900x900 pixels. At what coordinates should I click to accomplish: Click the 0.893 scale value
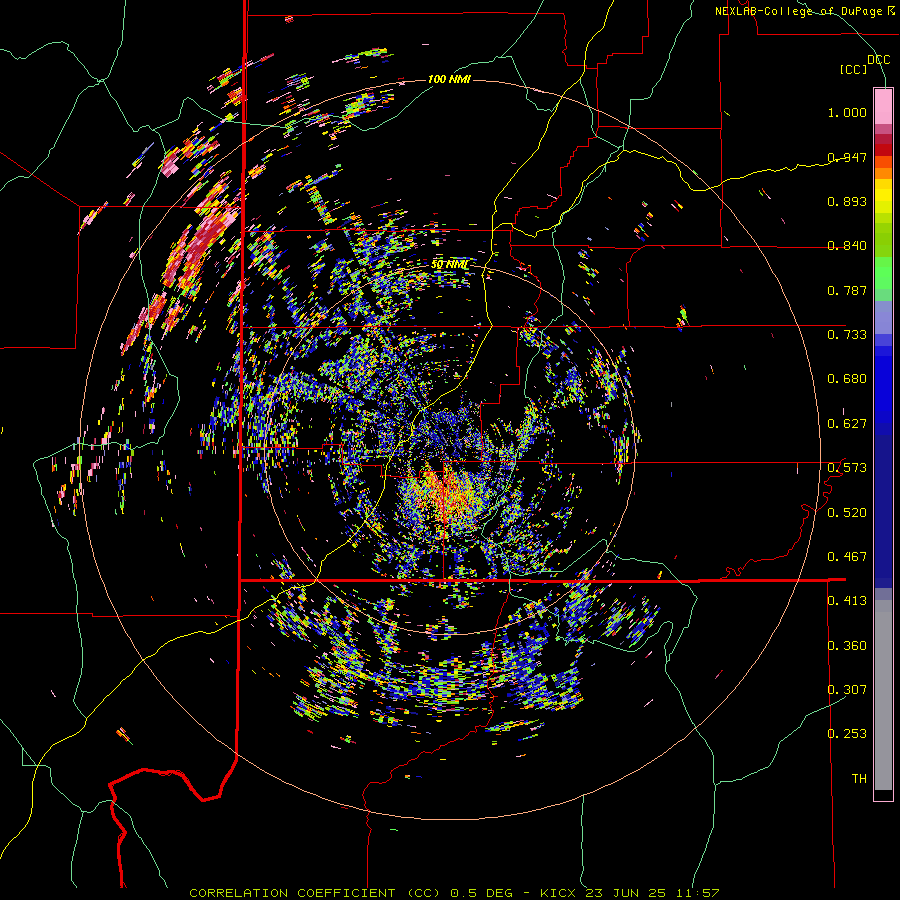pos(847,201)
